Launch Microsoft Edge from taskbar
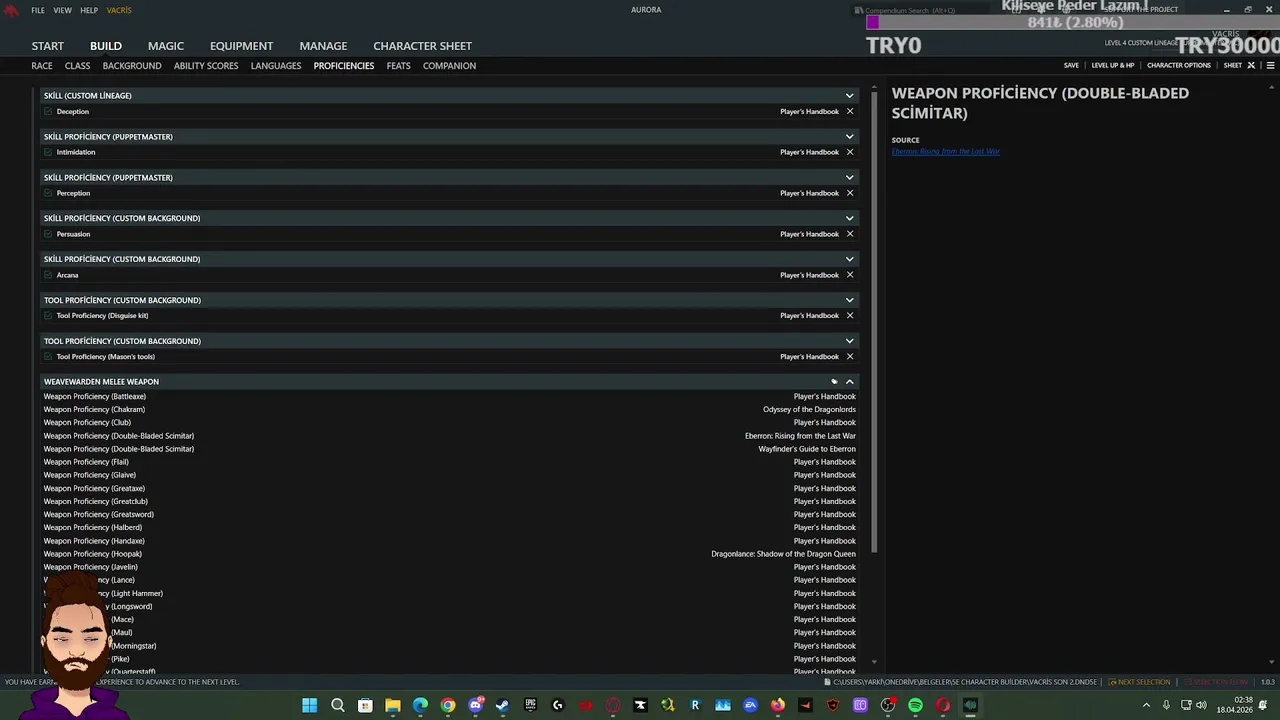Screen dimensions: 1280x720 (420, 705)
